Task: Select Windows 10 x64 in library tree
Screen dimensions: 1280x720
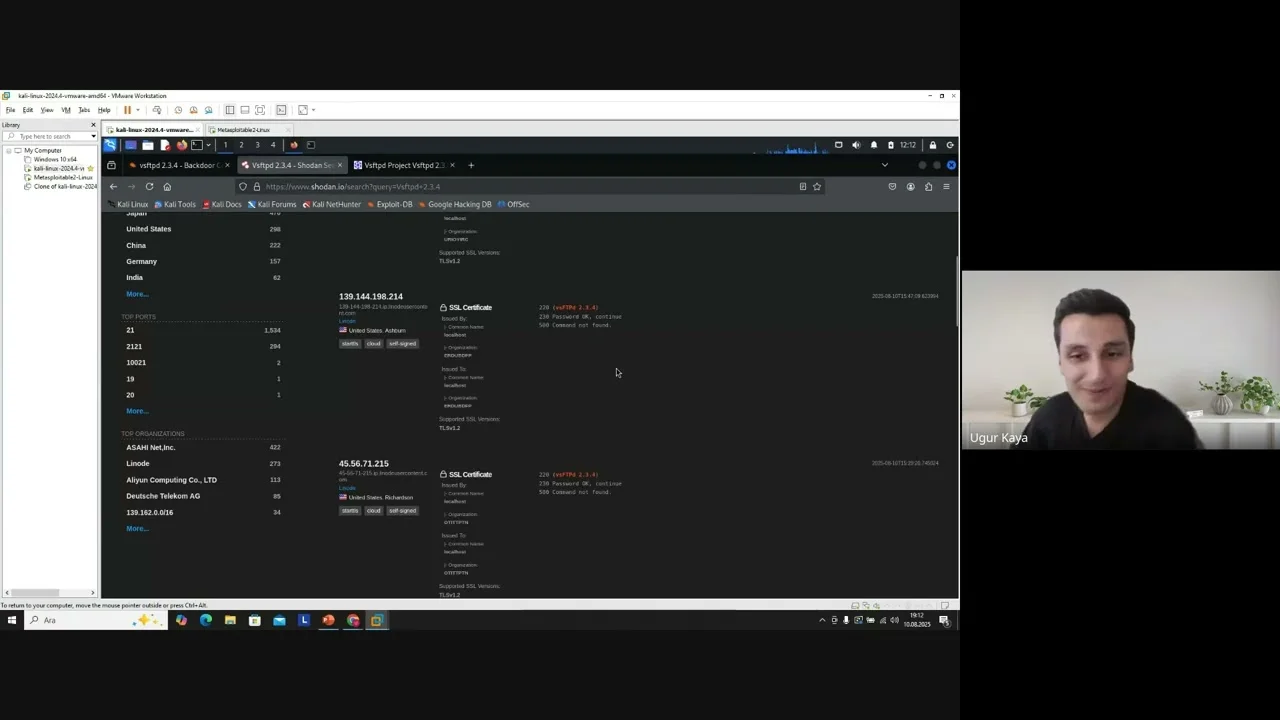Action: 55,160
